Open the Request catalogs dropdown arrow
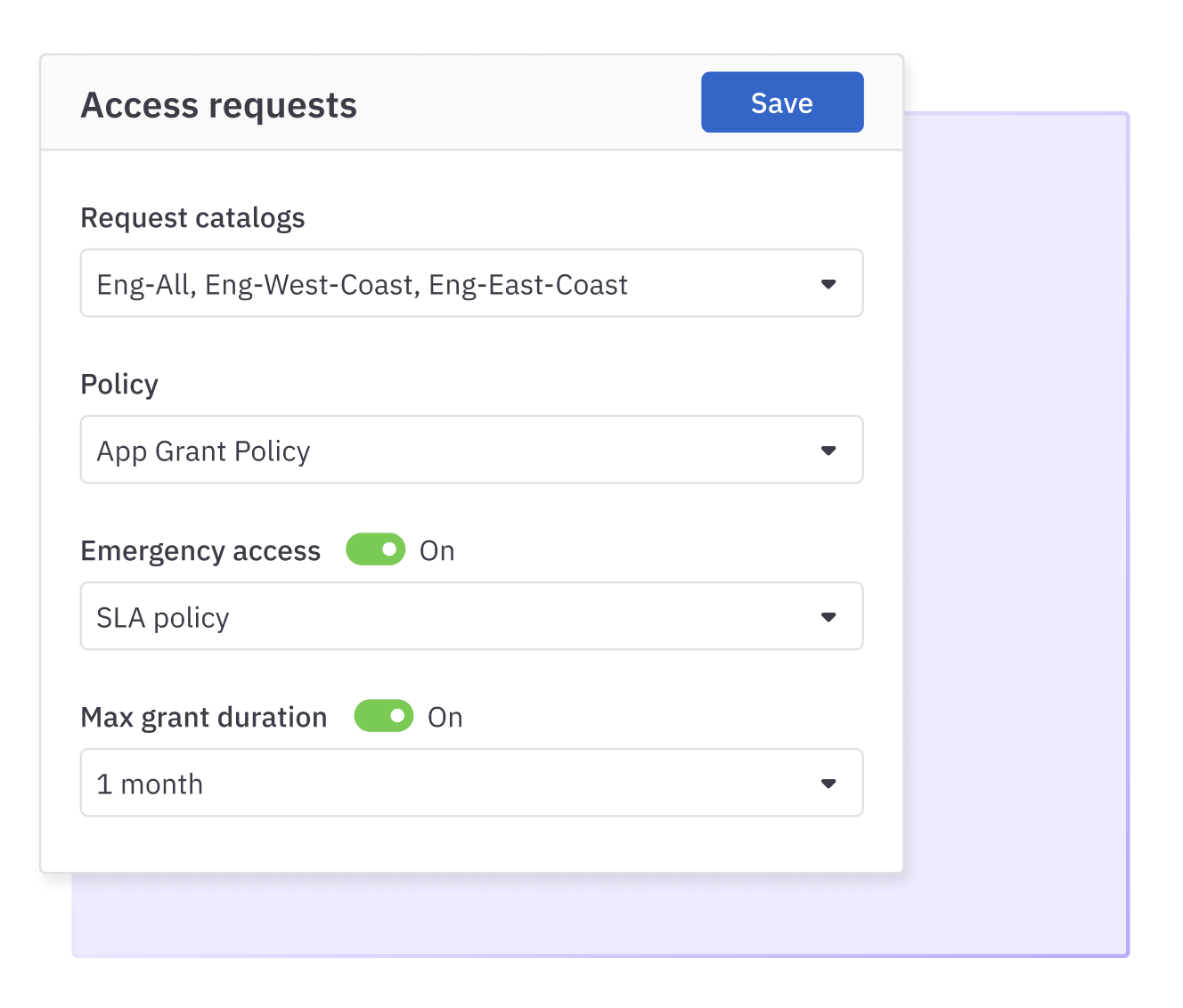 [x=828, y=284]
